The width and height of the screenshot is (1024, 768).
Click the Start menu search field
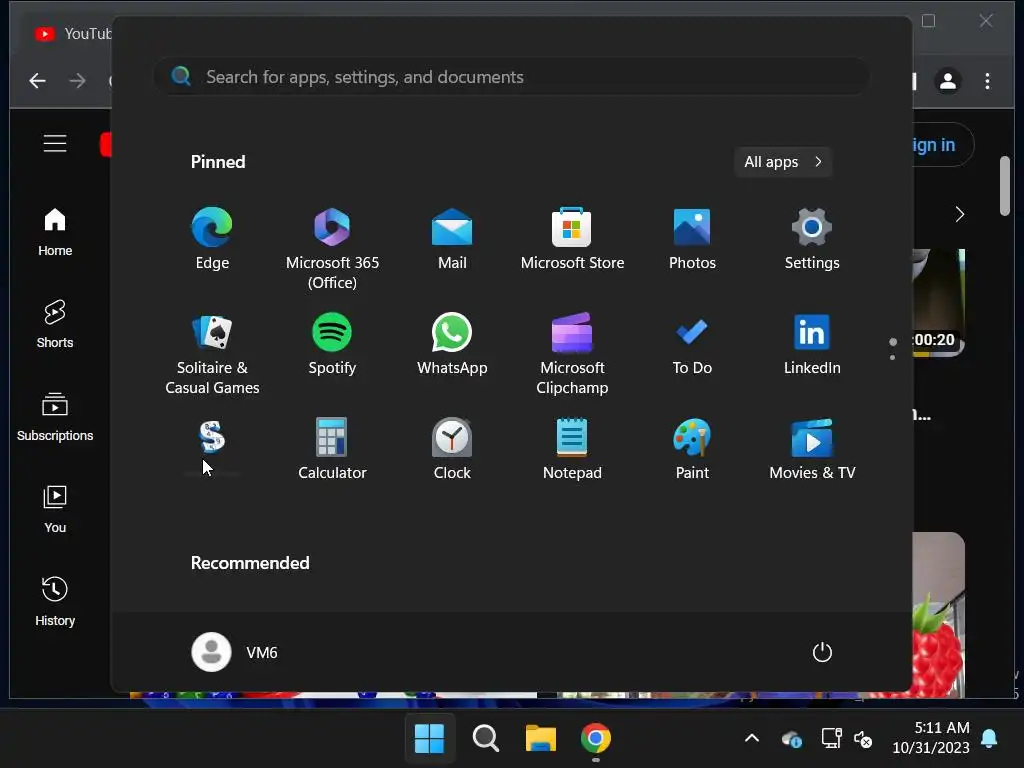(x=511, y=77)
